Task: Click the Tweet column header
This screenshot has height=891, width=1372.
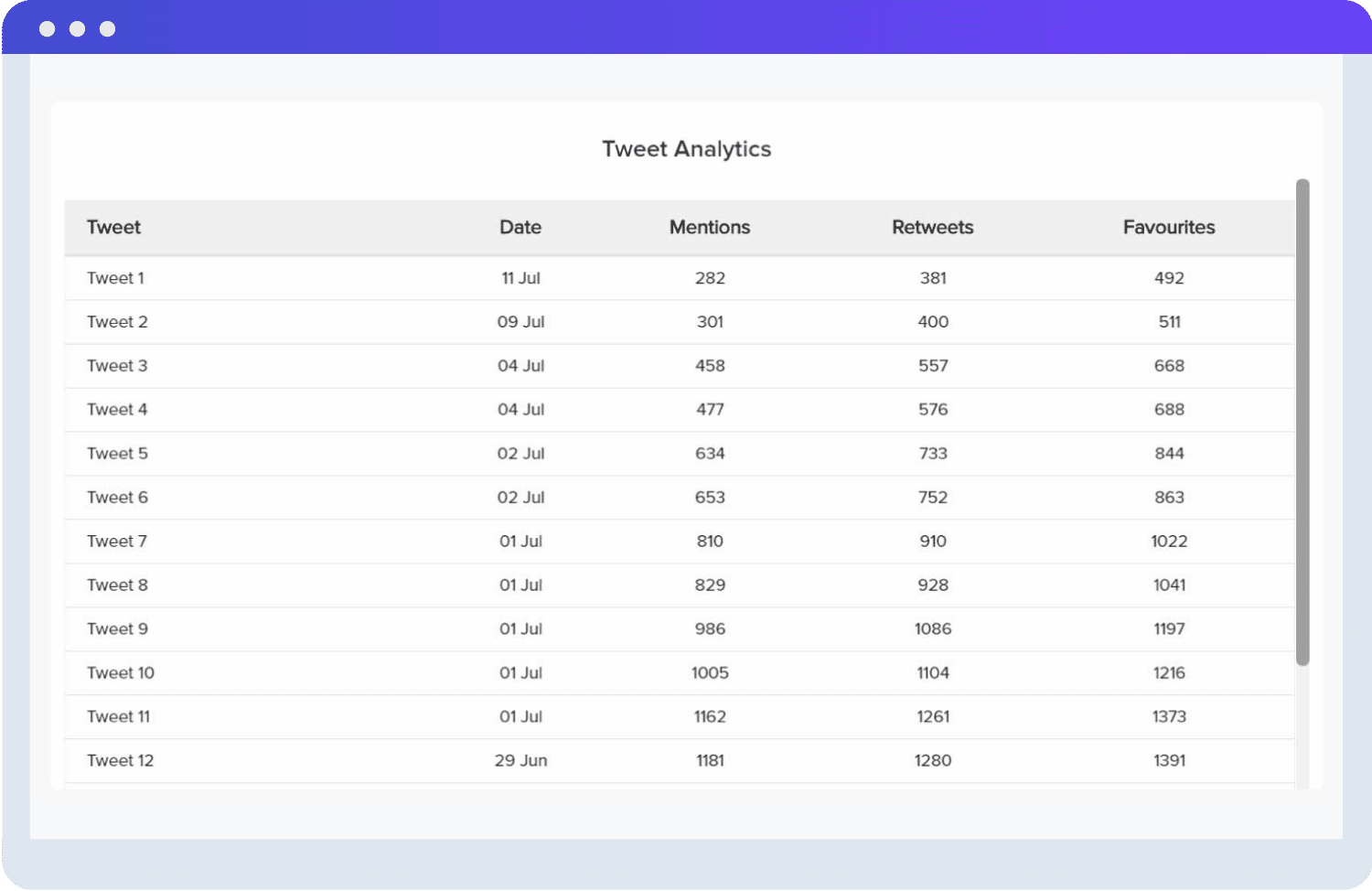Action: point(113,227)
